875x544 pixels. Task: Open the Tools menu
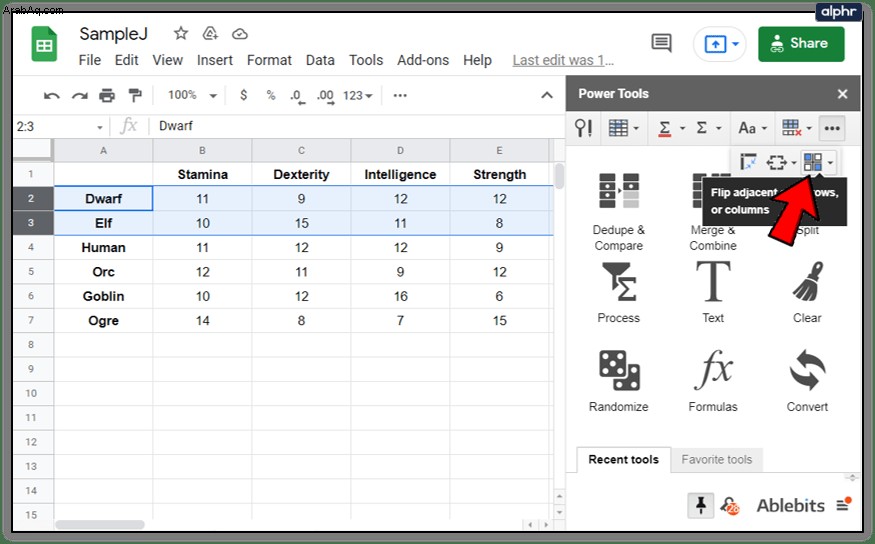366,60
